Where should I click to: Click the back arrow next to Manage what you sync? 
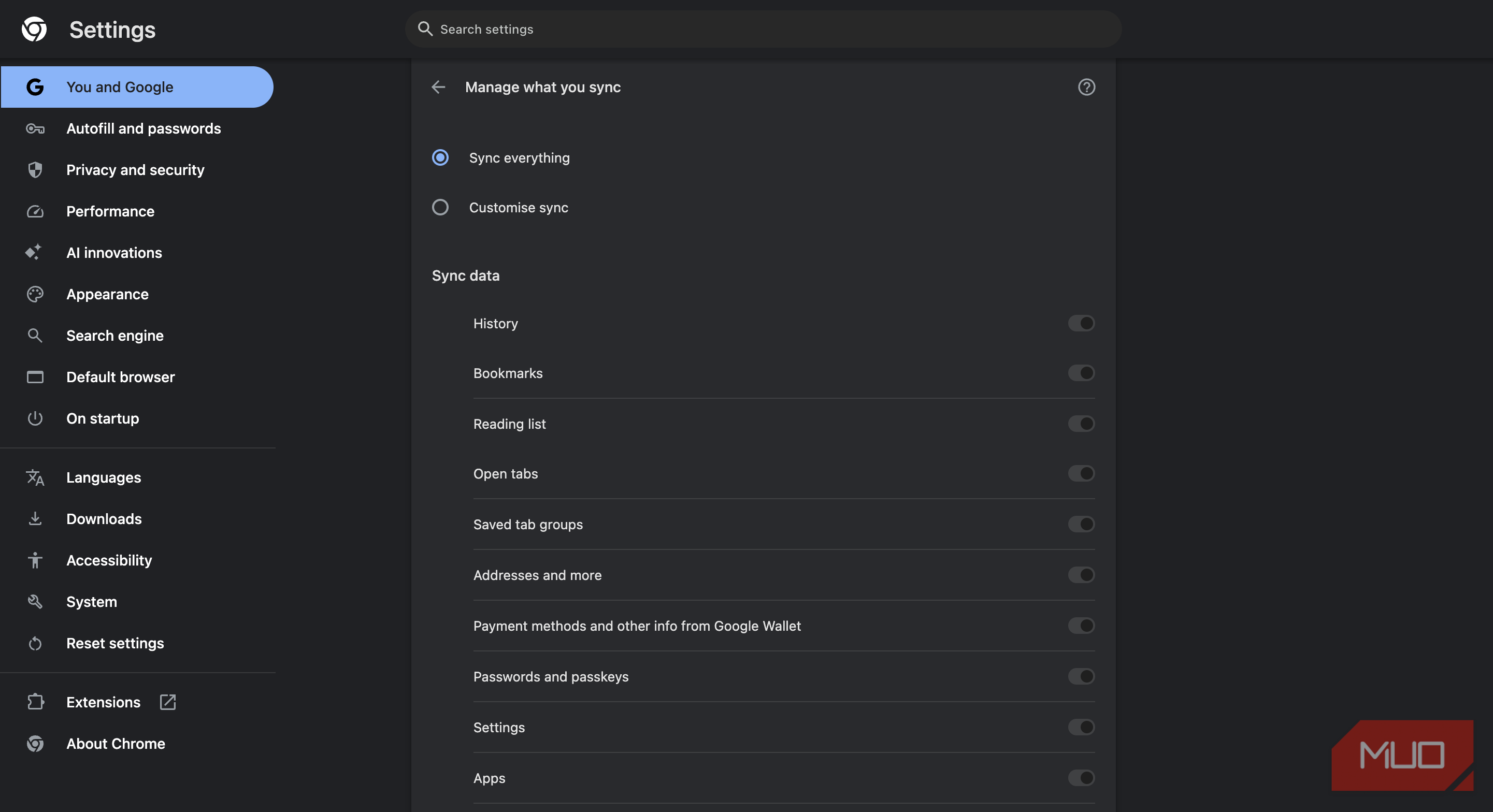point(439,87)
